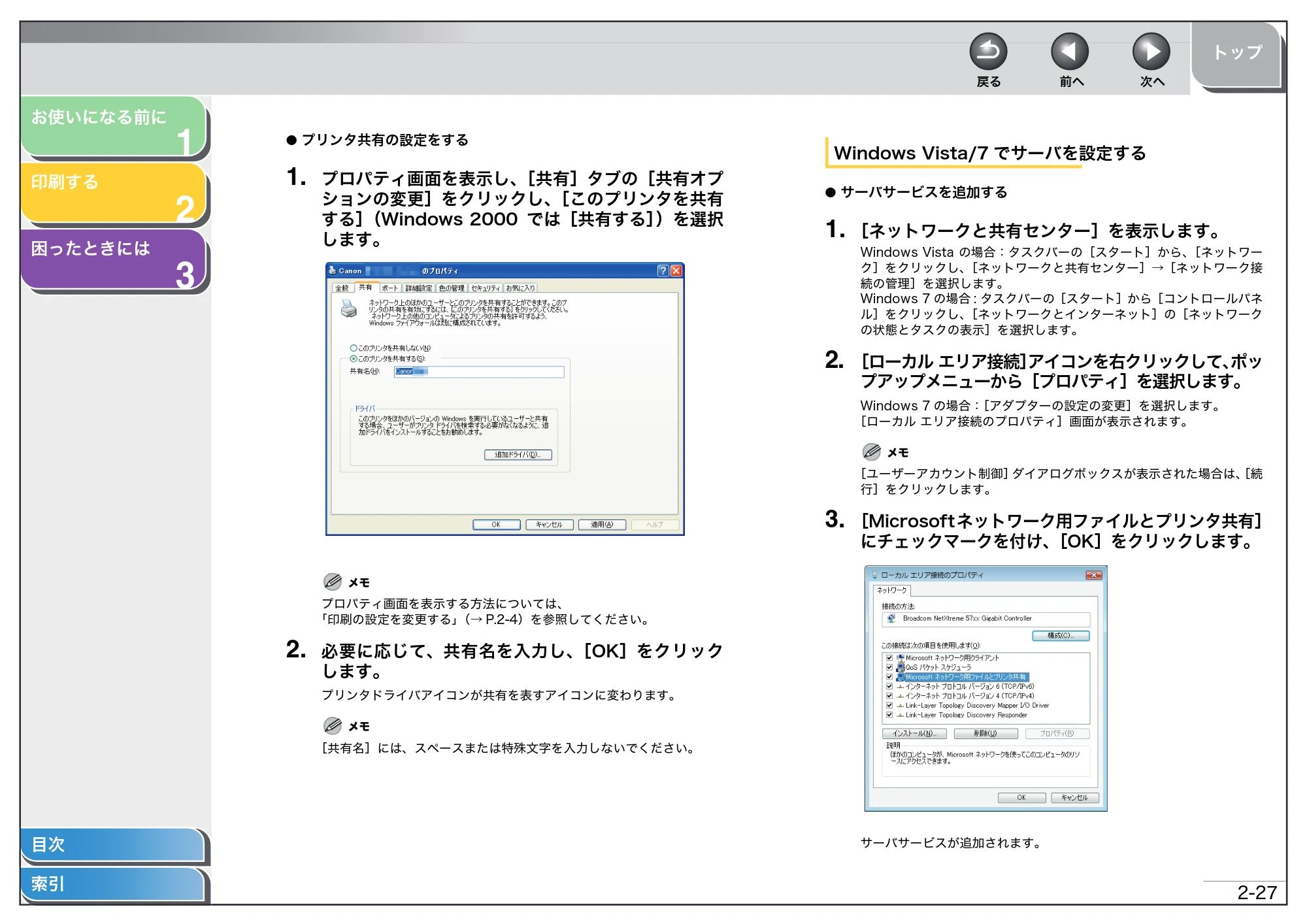Click the Mapper I/O Driver item icon
The height and width of the screenshot is (924, 1307).
tap(901, 706)
